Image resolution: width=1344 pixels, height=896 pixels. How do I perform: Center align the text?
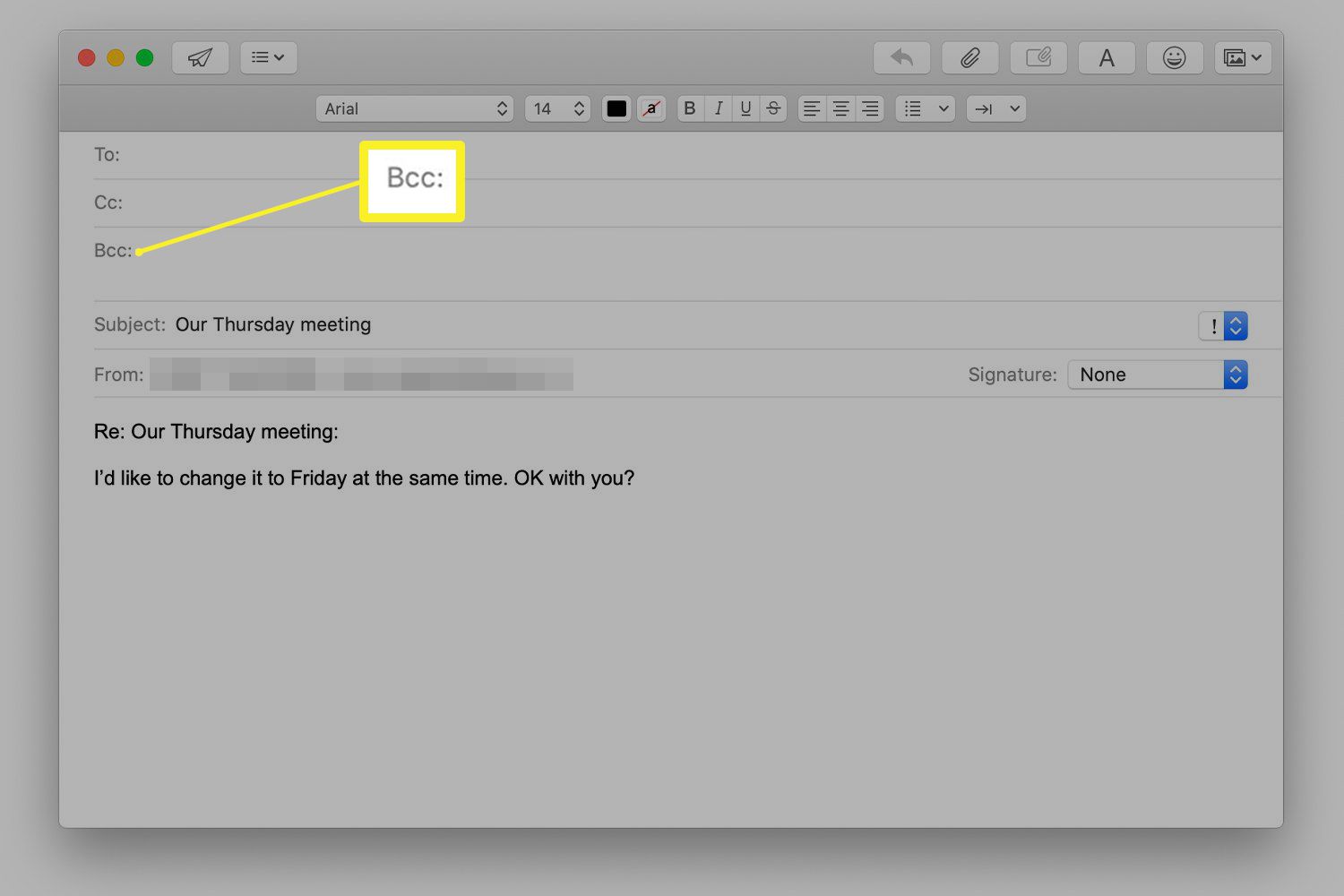pos(840,108)
